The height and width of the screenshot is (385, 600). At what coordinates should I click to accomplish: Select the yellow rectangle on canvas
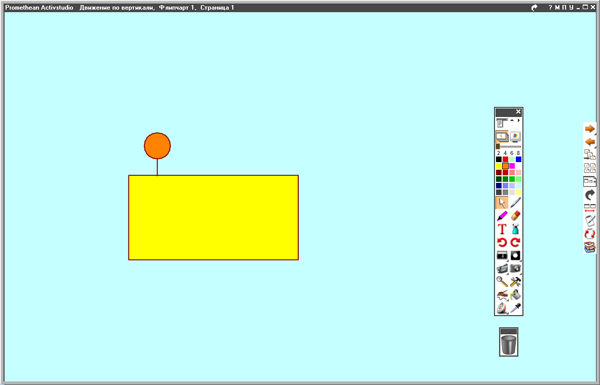[214, 218]
